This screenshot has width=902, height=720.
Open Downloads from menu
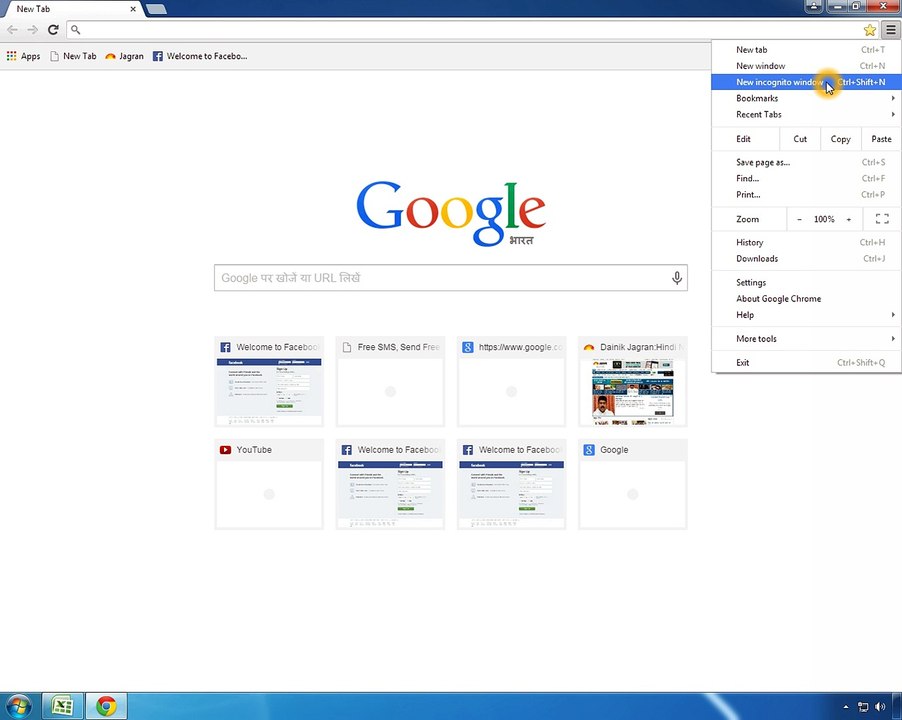806,259
